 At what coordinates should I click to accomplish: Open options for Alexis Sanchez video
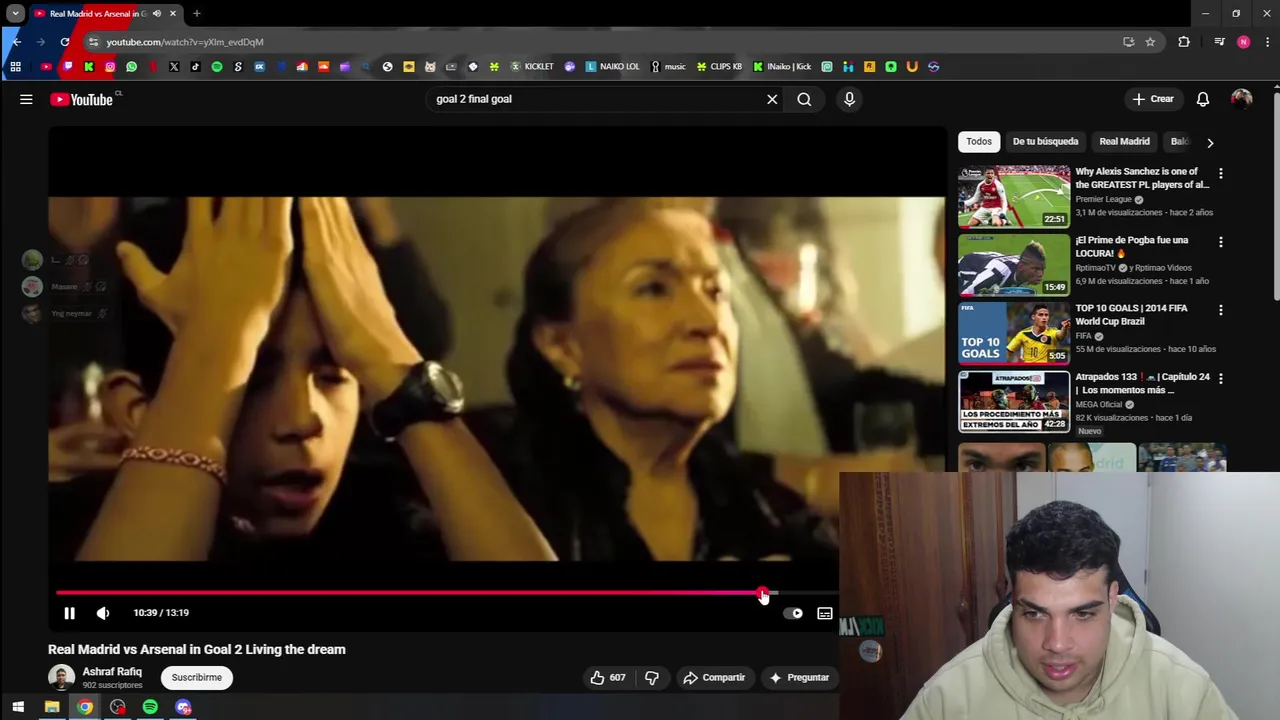pos(1220,173)
